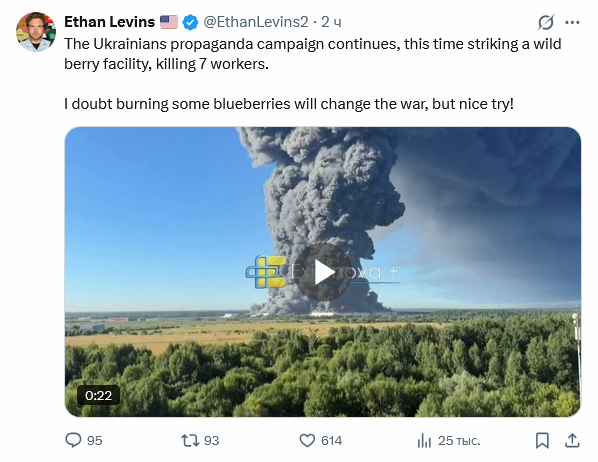The image size is (598, 462).
Task: Click the 93 reposts count
Action: point(212,441)
